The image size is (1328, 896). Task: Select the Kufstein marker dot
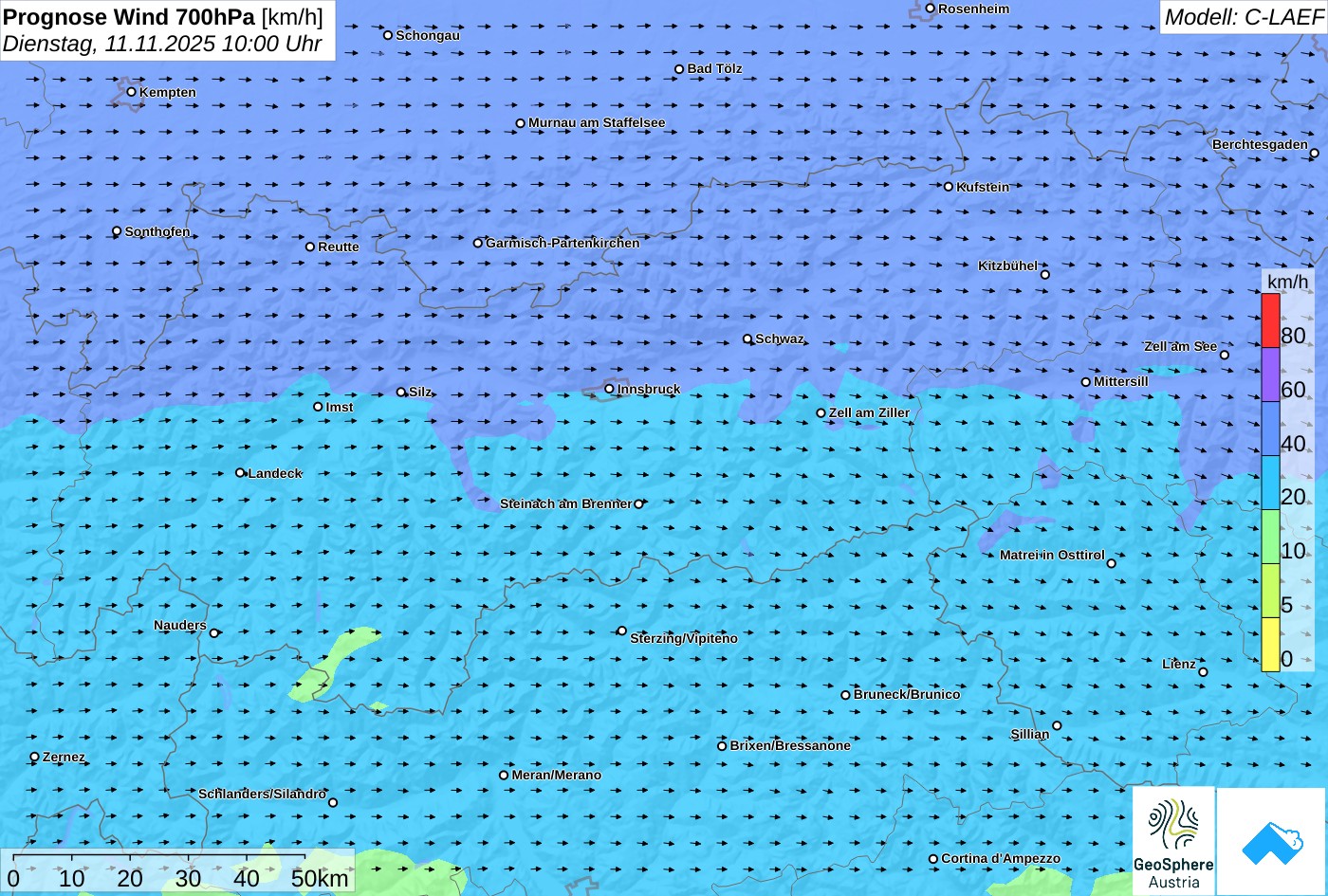[948, 187]
